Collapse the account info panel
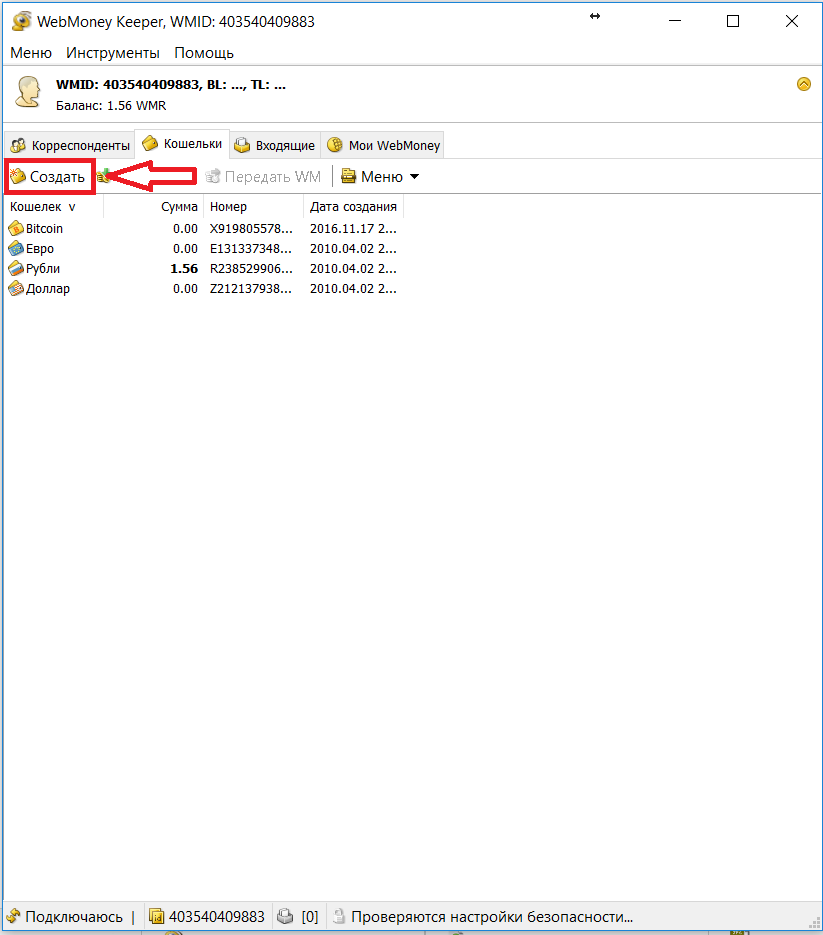The width and height of the screenshot is (823, 935). click(803, 85)
